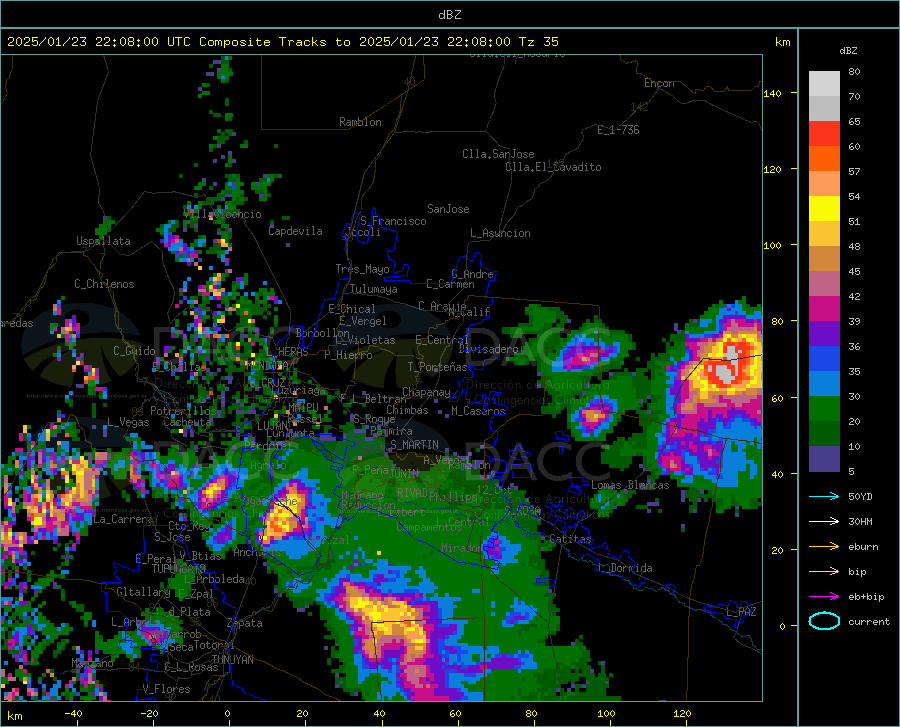The image size is (900, 727).
Task: Click the dBZ title in the top bar
Action: (449, 15)
